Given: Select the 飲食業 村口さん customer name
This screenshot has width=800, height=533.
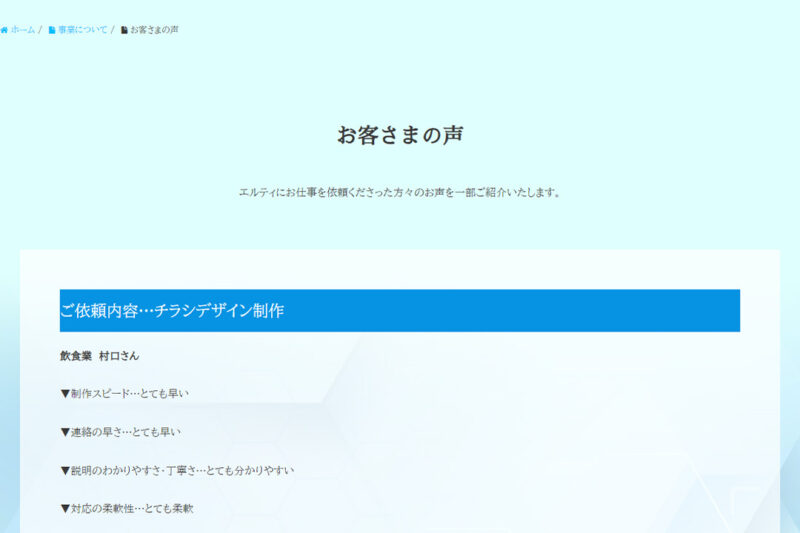Looking at the screenshot, I should click(99, 356).
